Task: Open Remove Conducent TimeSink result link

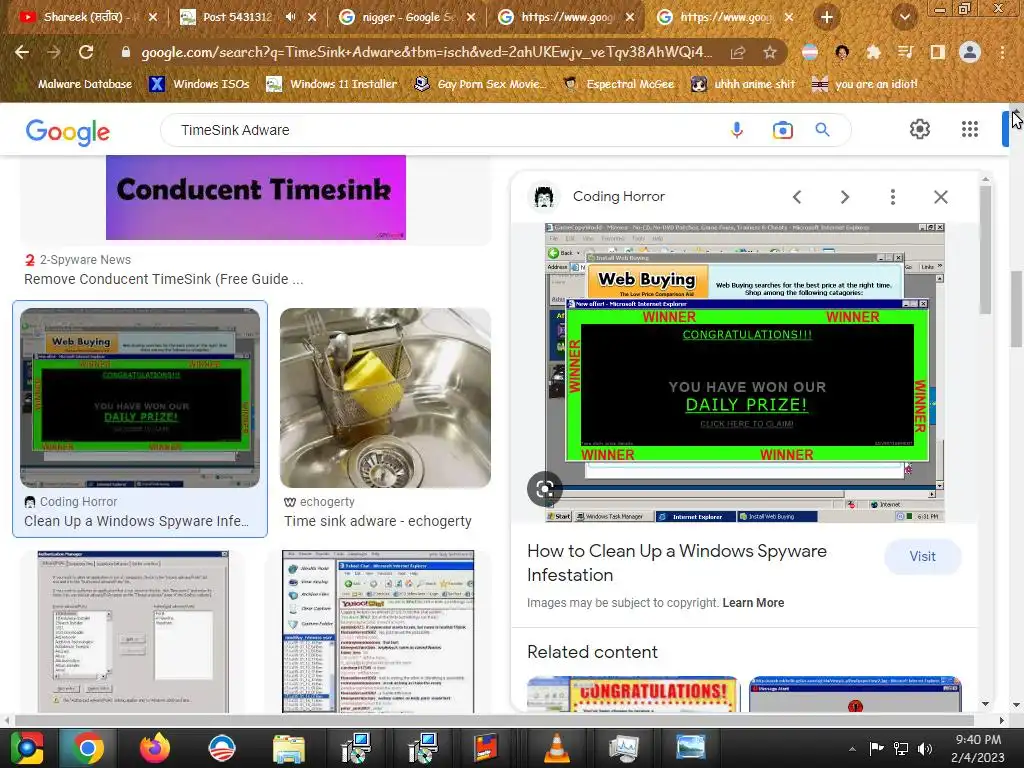Action: pyautogui.click(x=163, y=279)
